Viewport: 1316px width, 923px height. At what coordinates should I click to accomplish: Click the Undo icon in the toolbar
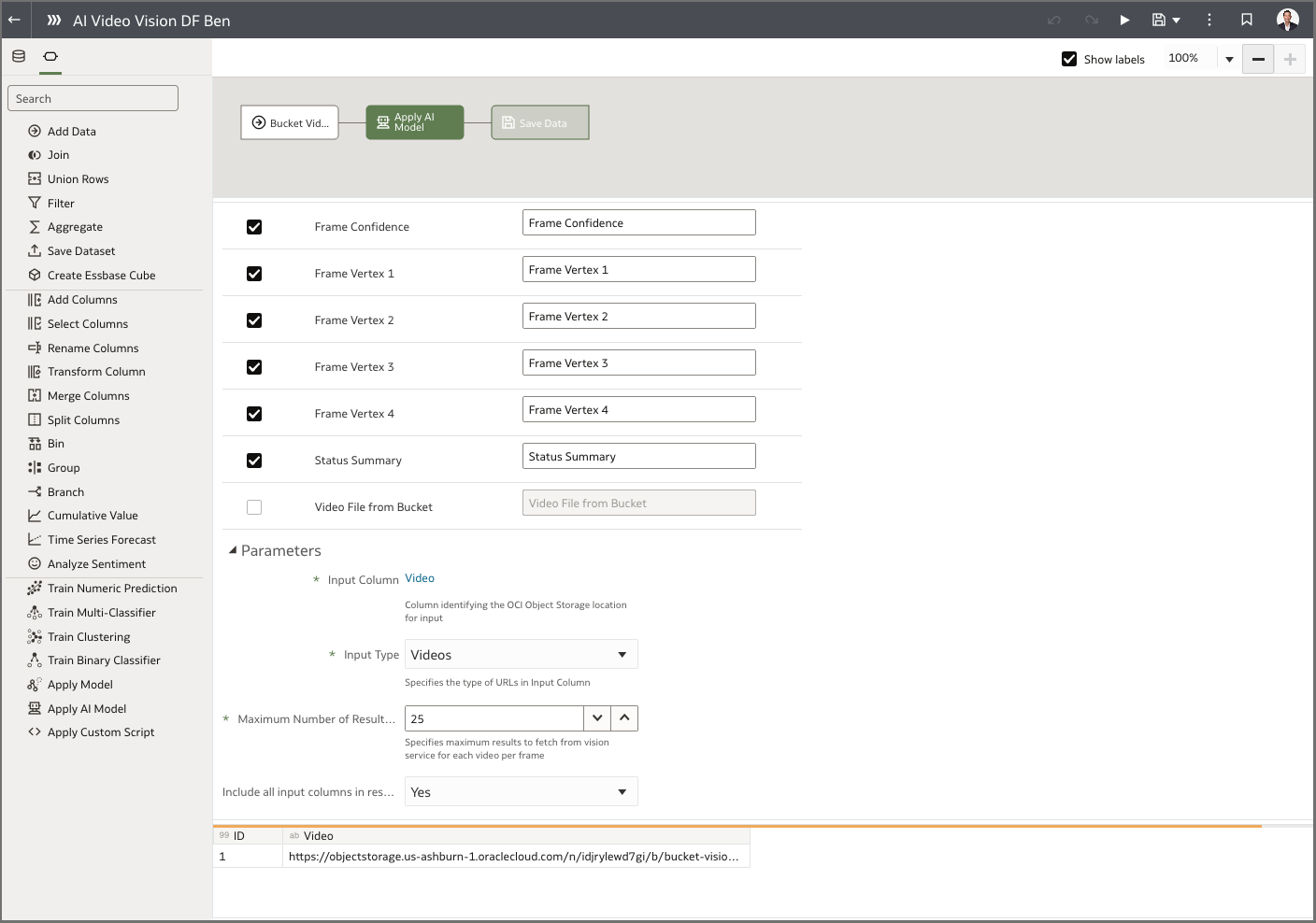tap(1053, 20)
